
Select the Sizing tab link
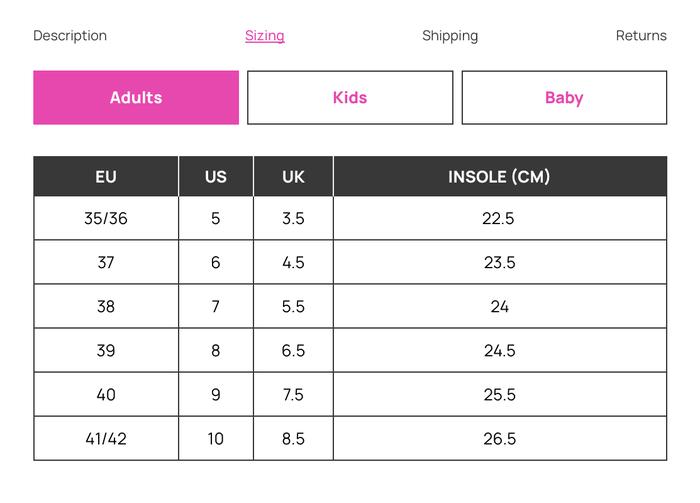(x=265, y=36)
